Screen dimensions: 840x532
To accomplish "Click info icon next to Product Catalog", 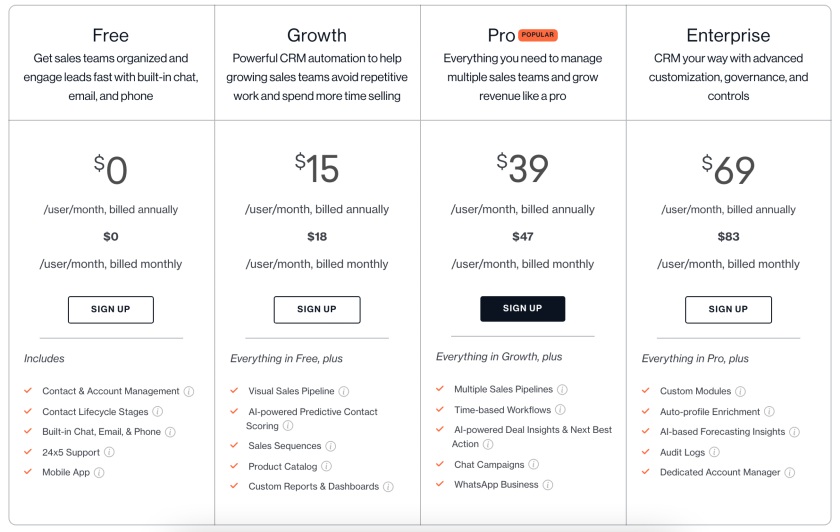I will pyautogui.click(x=326, y=466).
